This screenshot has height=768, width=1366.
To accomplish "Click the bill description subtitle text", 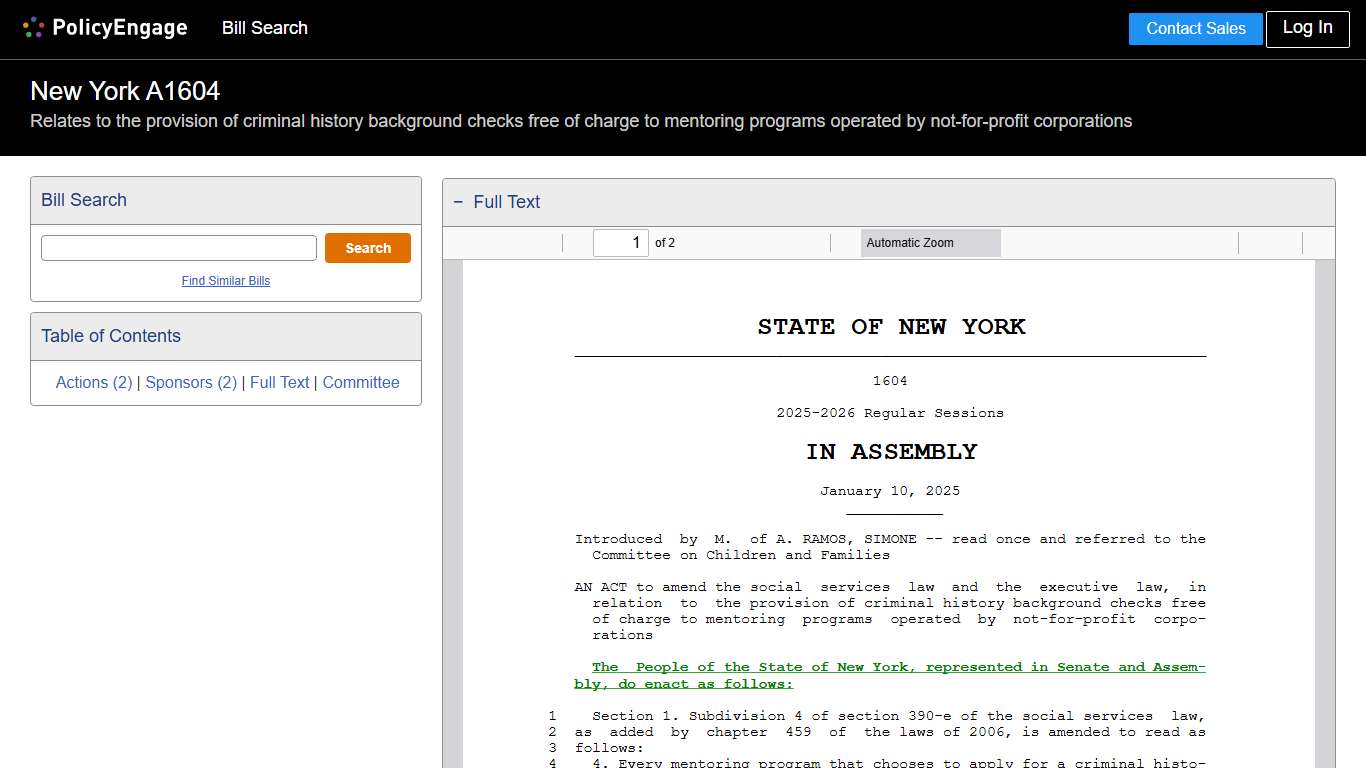I will coord(582,121).
